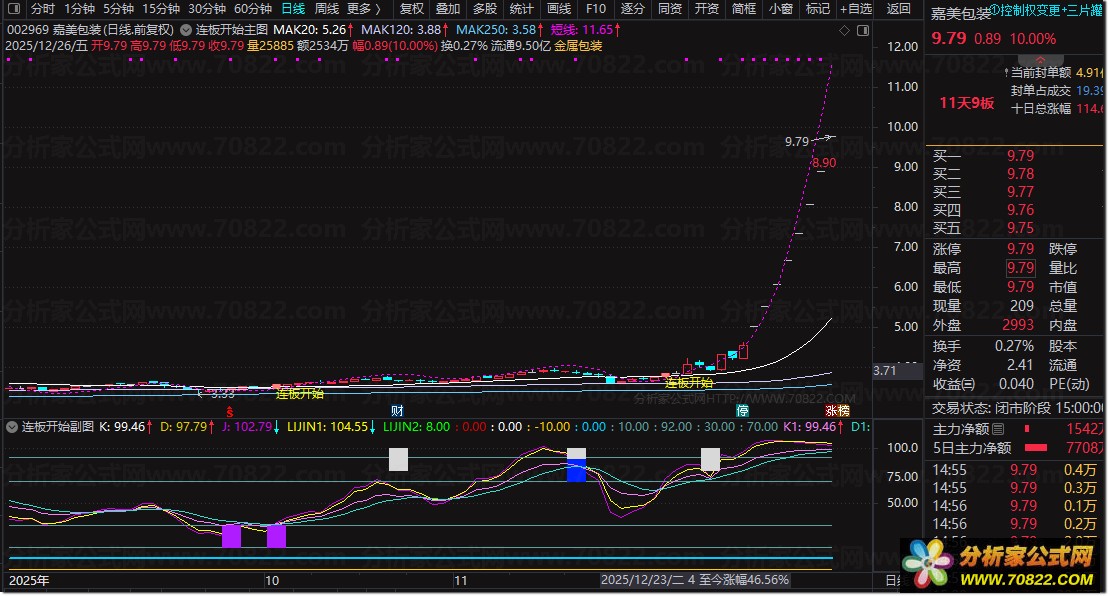The height and width of the screenshot is (596, 1110).
Task: Click the 财 financial marker icon
Action: pyautogui.click(x=397, y=411)
